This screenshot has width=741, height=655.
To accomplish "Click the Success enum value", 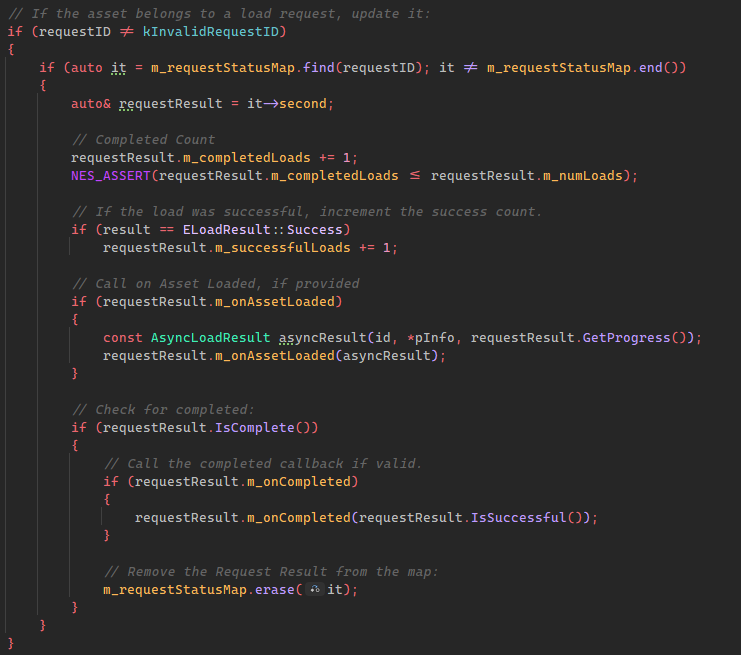I will [x=314, y=229].
